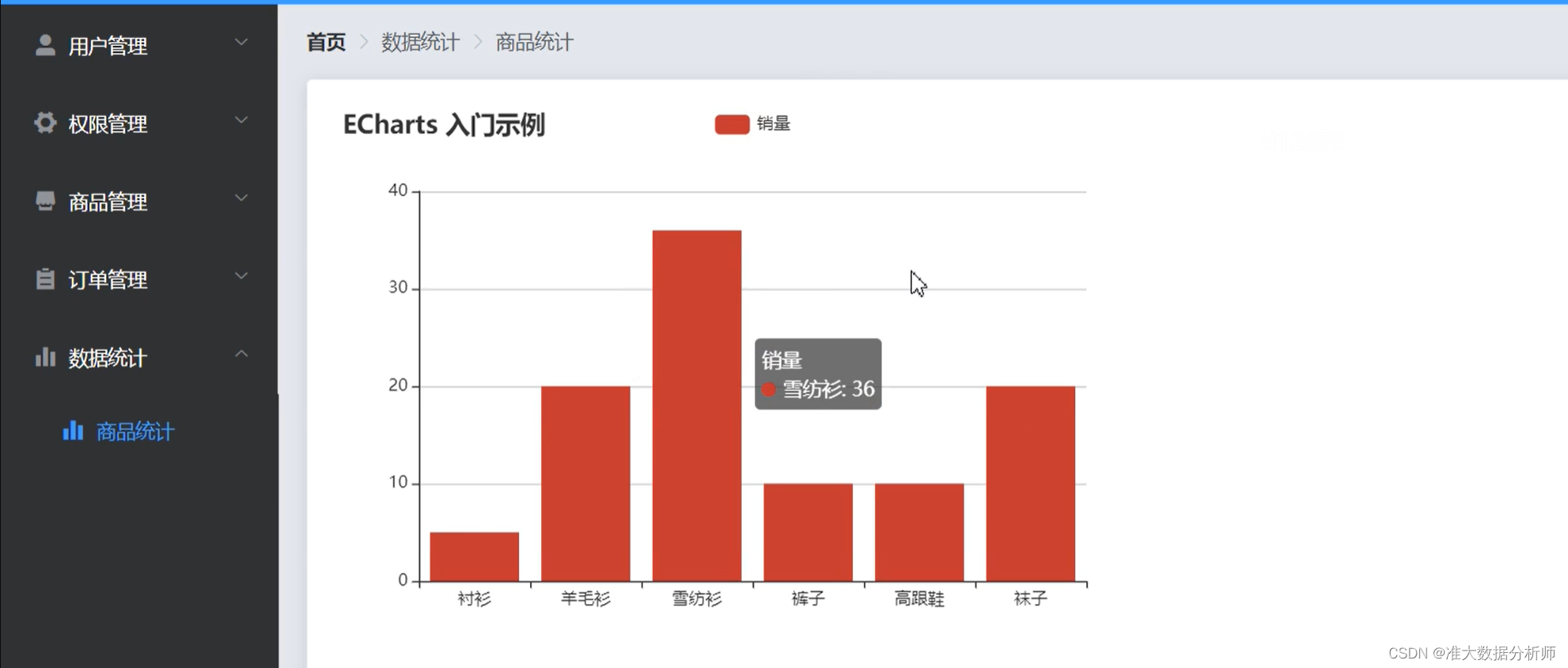
Task: Toggle the 销量 legend red swatch
Action: 732,124
